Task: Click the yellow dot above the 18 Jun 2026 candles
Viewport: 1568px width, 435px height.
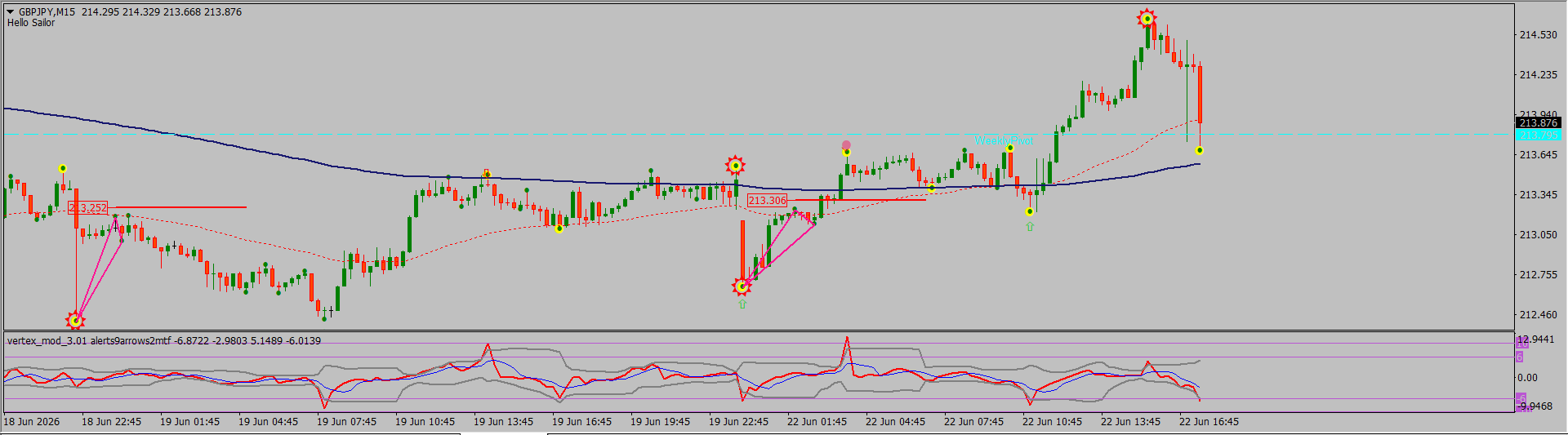Action: click(x=63, y=169)
